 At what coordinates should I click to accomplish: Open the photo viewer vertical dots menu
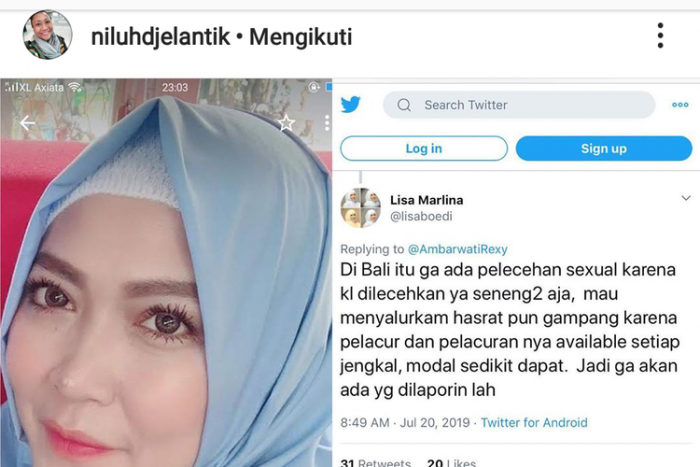click(327, 123)
